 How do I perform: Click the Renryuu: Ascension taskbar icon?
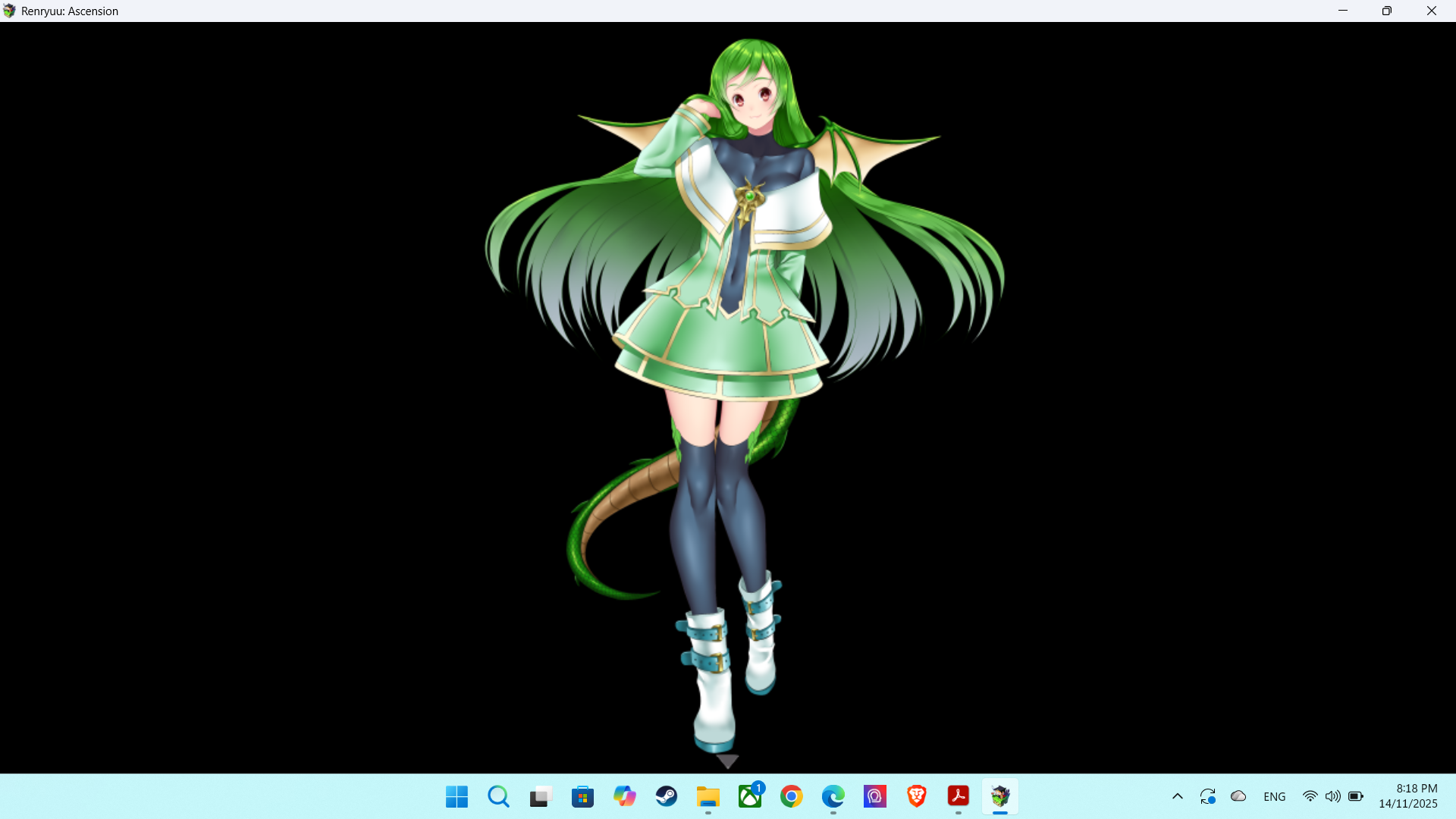pyautogui.click(x=1000, y=796)
